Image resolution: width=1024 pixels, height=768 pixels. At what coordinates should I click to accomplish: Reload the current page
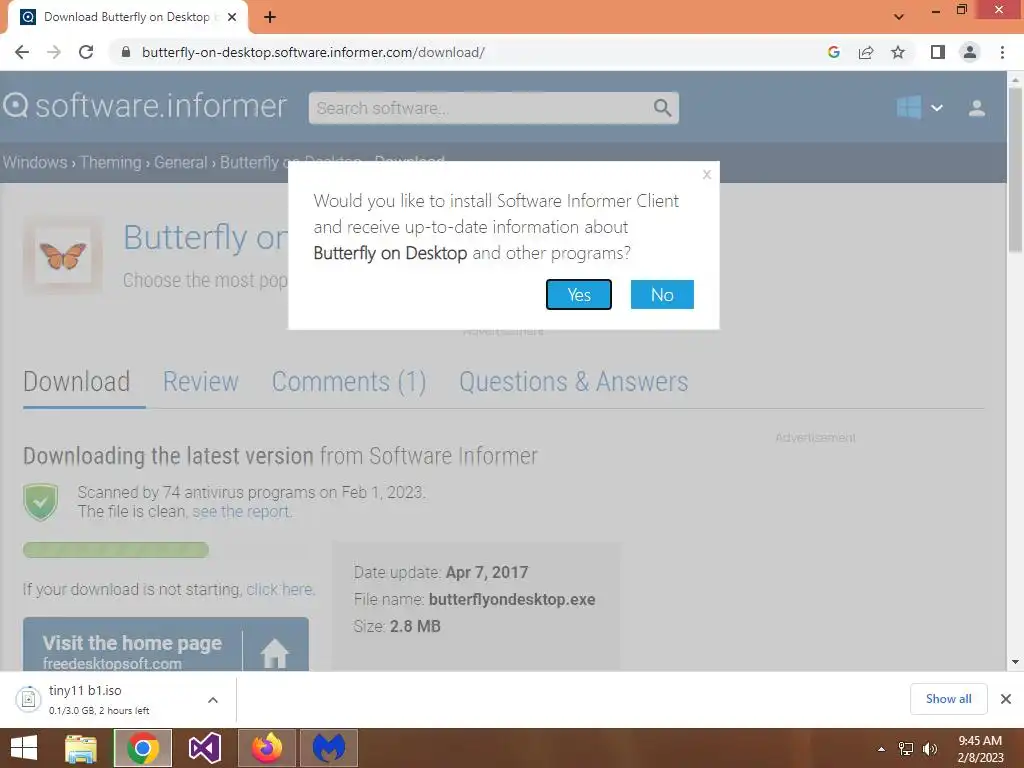pyautogui.click(x=86, y=52)
